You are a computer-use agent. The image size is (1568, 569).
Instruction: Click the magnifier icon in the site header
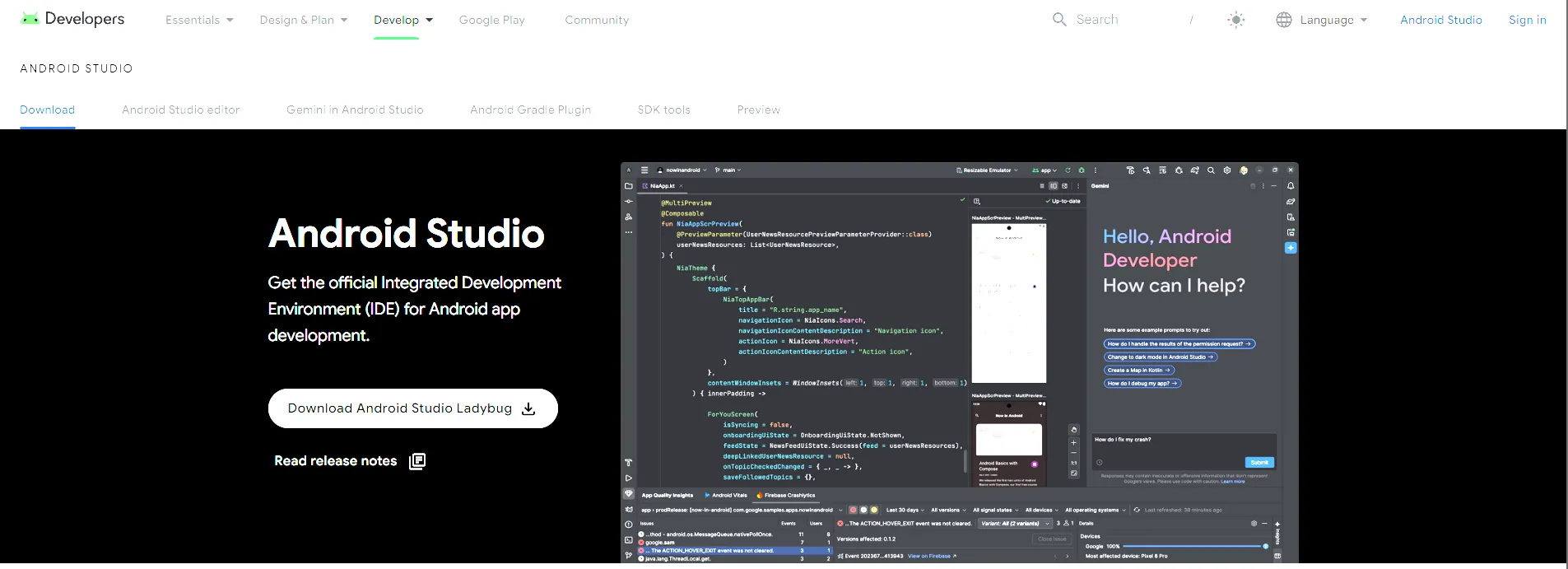[x=1059, y=19]
